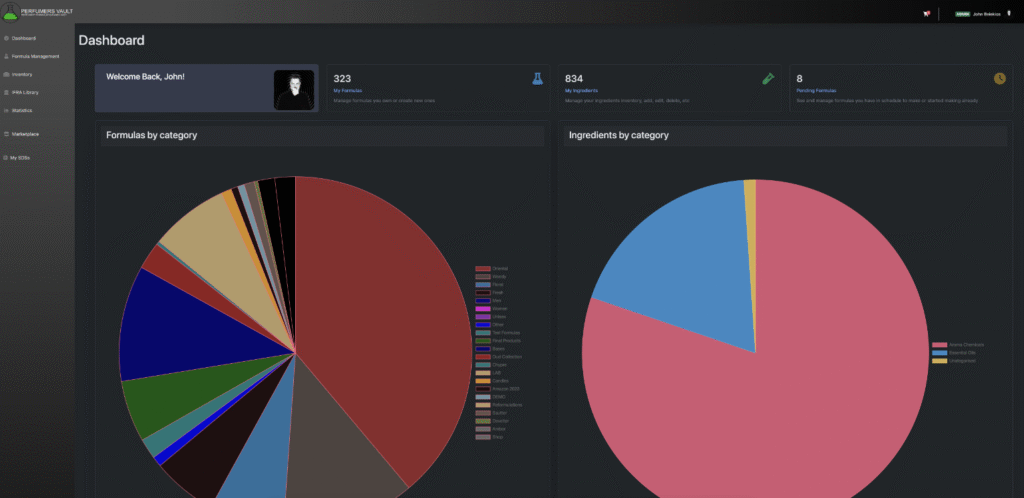
Task: Go to Marketplace in the sidebar
Action: [x=22, y=134]
